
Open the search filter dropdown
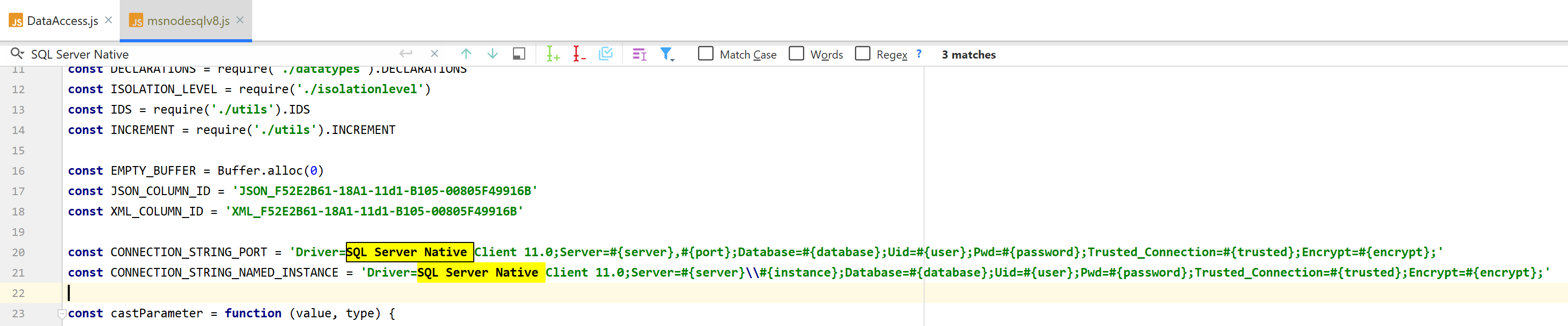pos(667,54)
